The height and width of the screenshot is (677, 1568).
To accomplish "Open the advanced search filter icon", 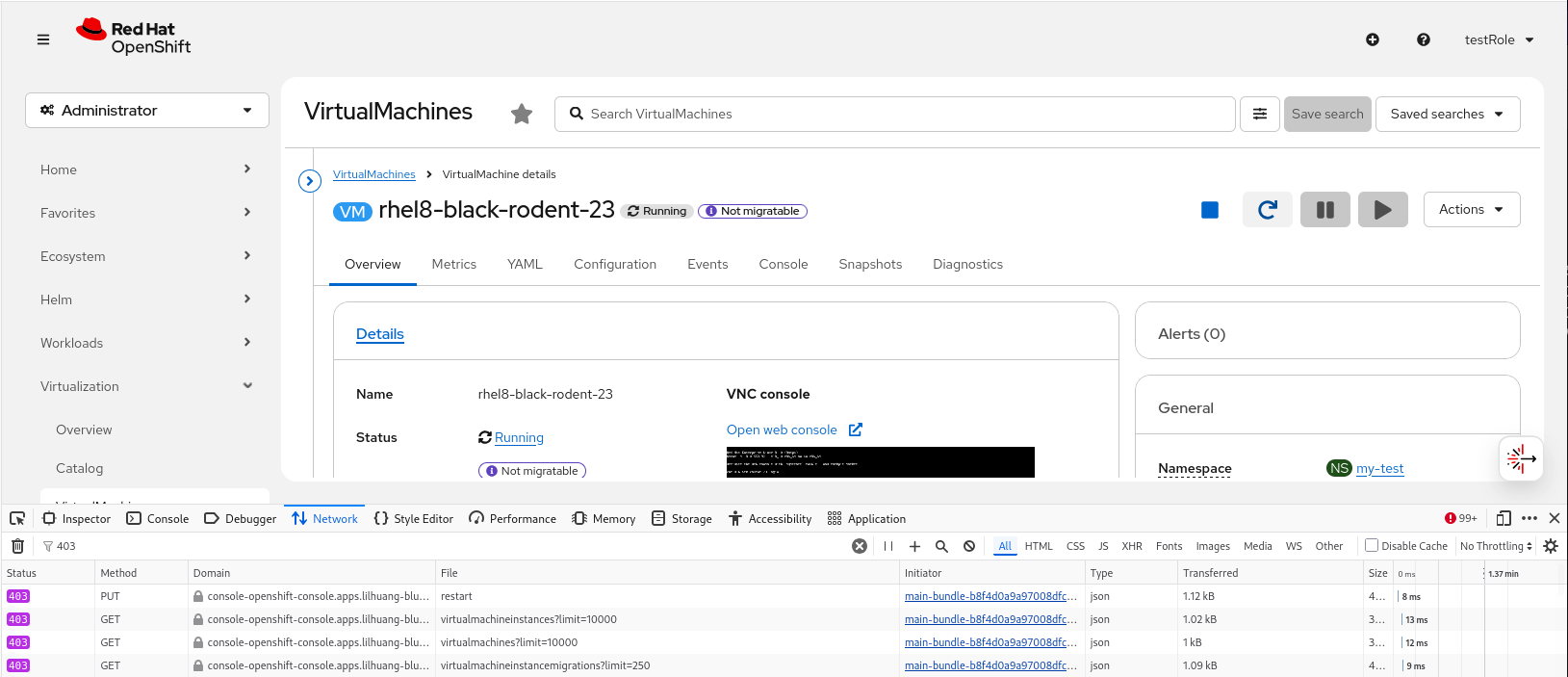I will point(1260,114).
